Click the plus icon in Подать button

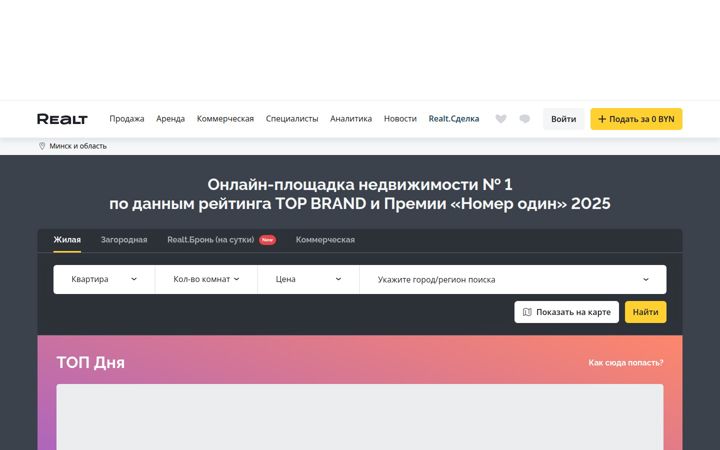click(x=602, y=119)
